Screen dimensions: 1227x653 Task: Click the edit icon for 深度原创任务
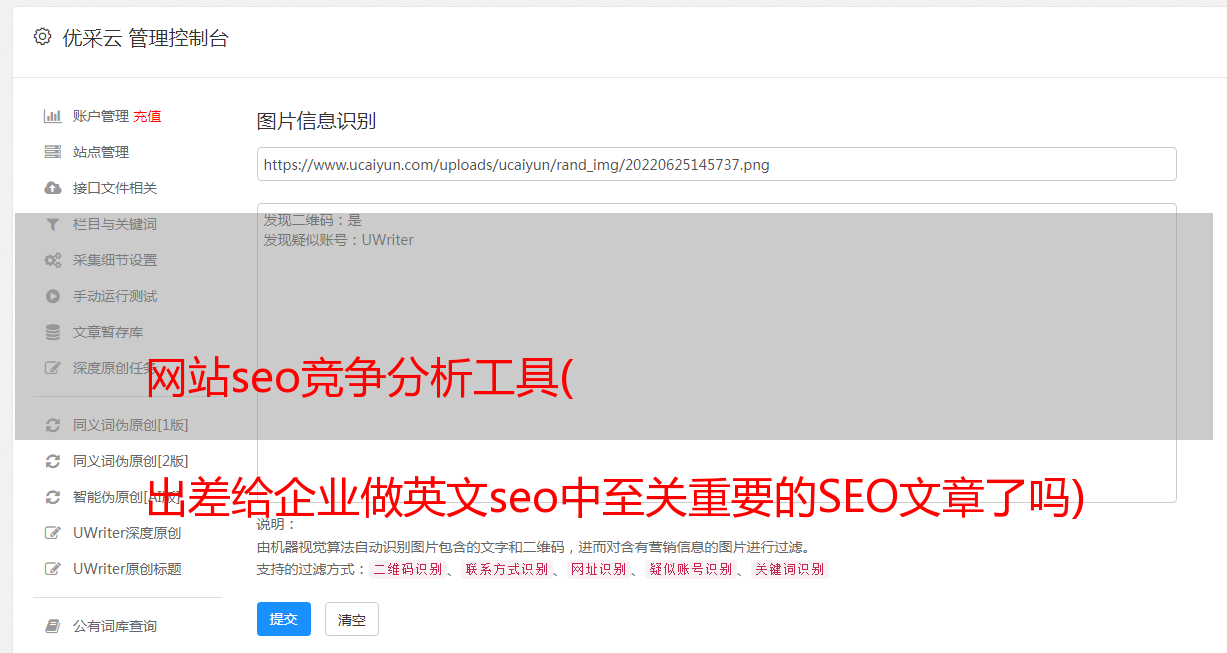tap(53, 368)
